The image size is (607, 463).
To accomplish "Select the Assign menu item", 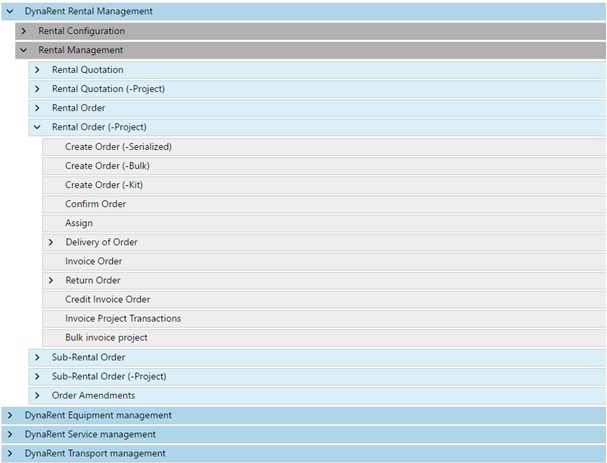I will click(x=79, y=223).
